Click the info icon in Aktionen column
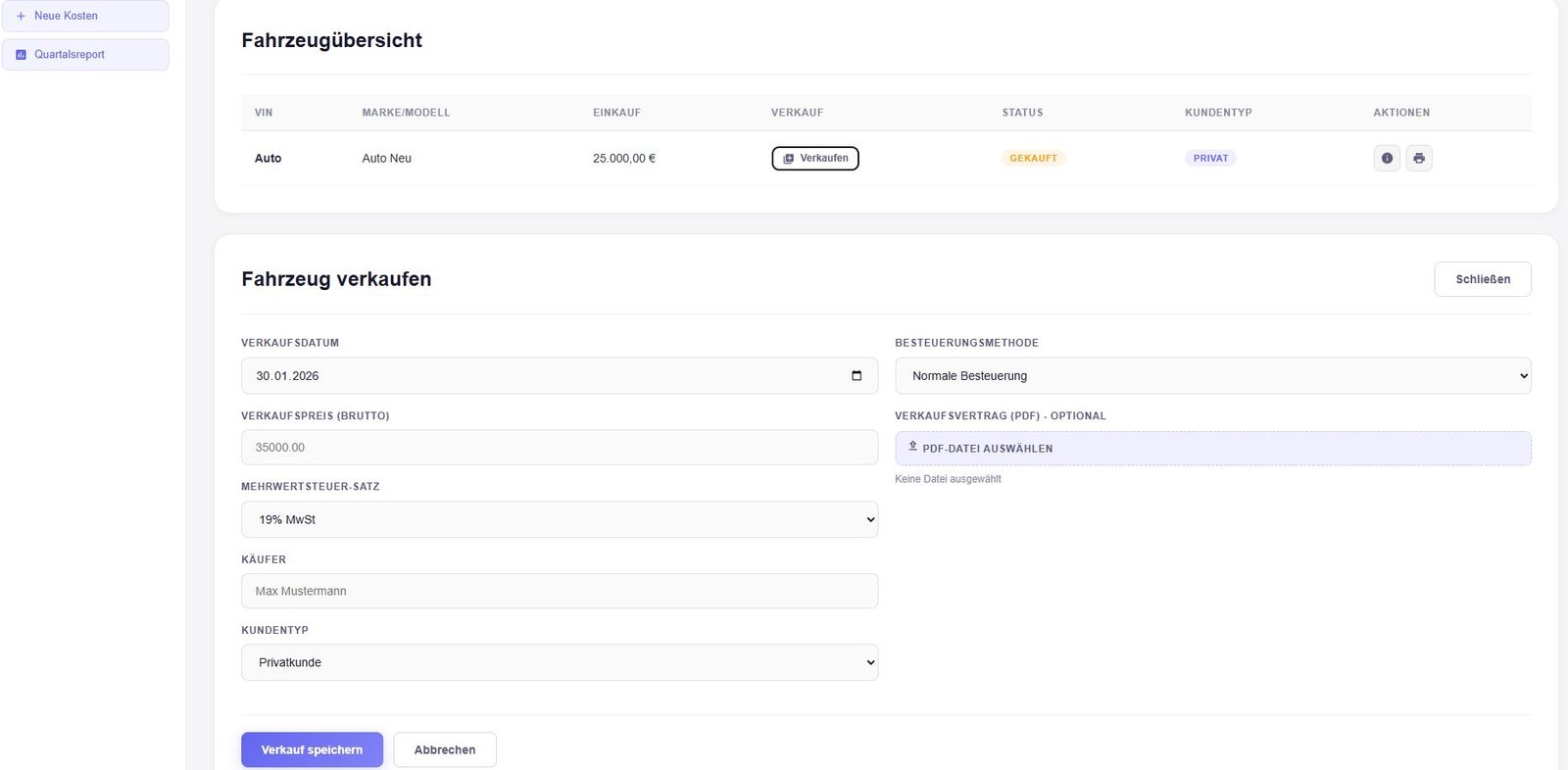 [x=1387, y=158]
